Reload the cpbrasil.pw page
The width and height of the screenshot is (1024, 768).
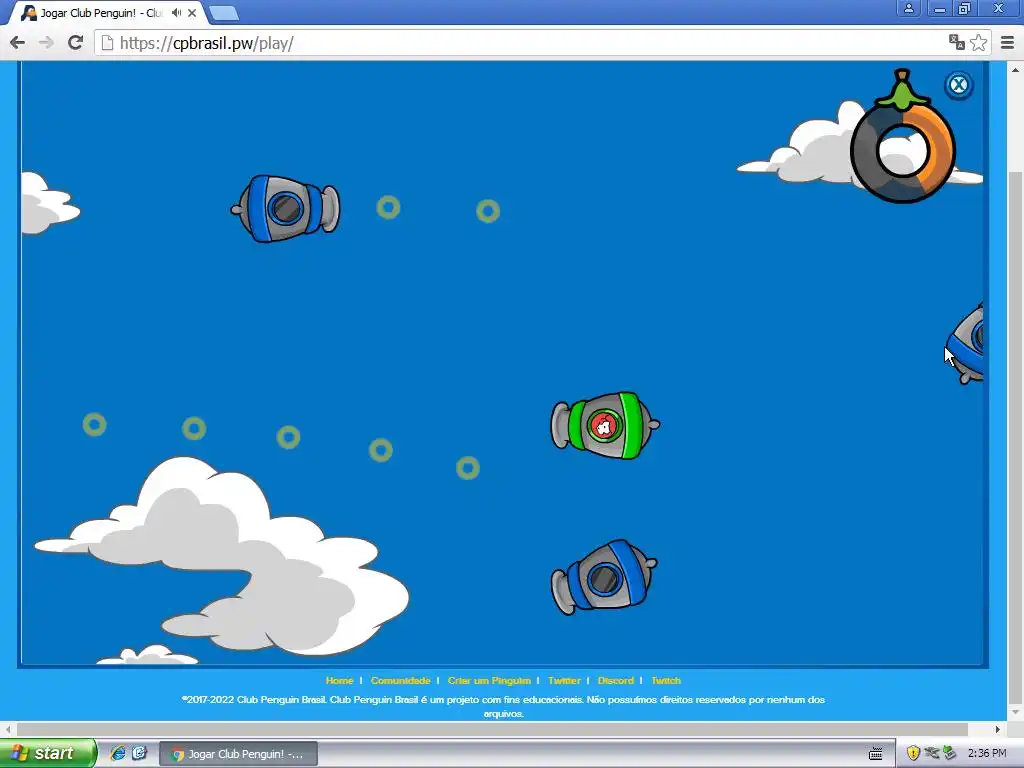point(76,43)
